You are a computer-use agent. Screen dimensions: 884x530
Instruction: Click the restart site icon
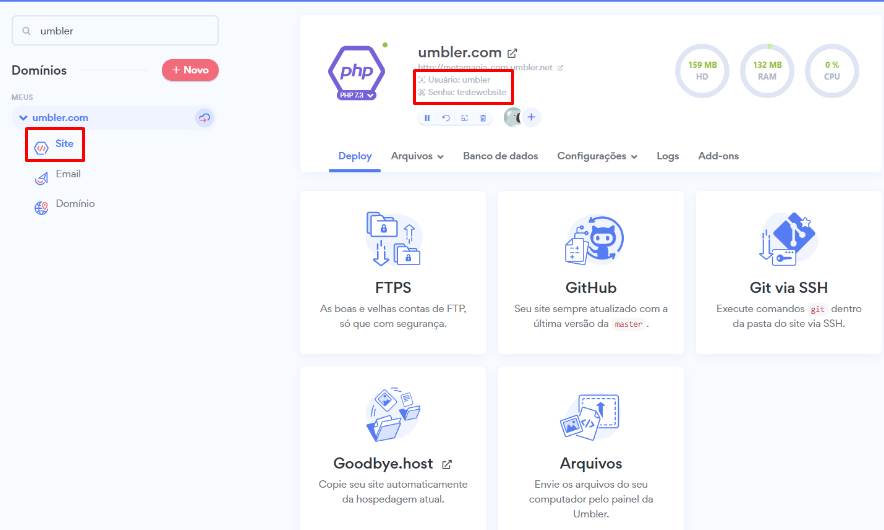[x=446, y=118]
